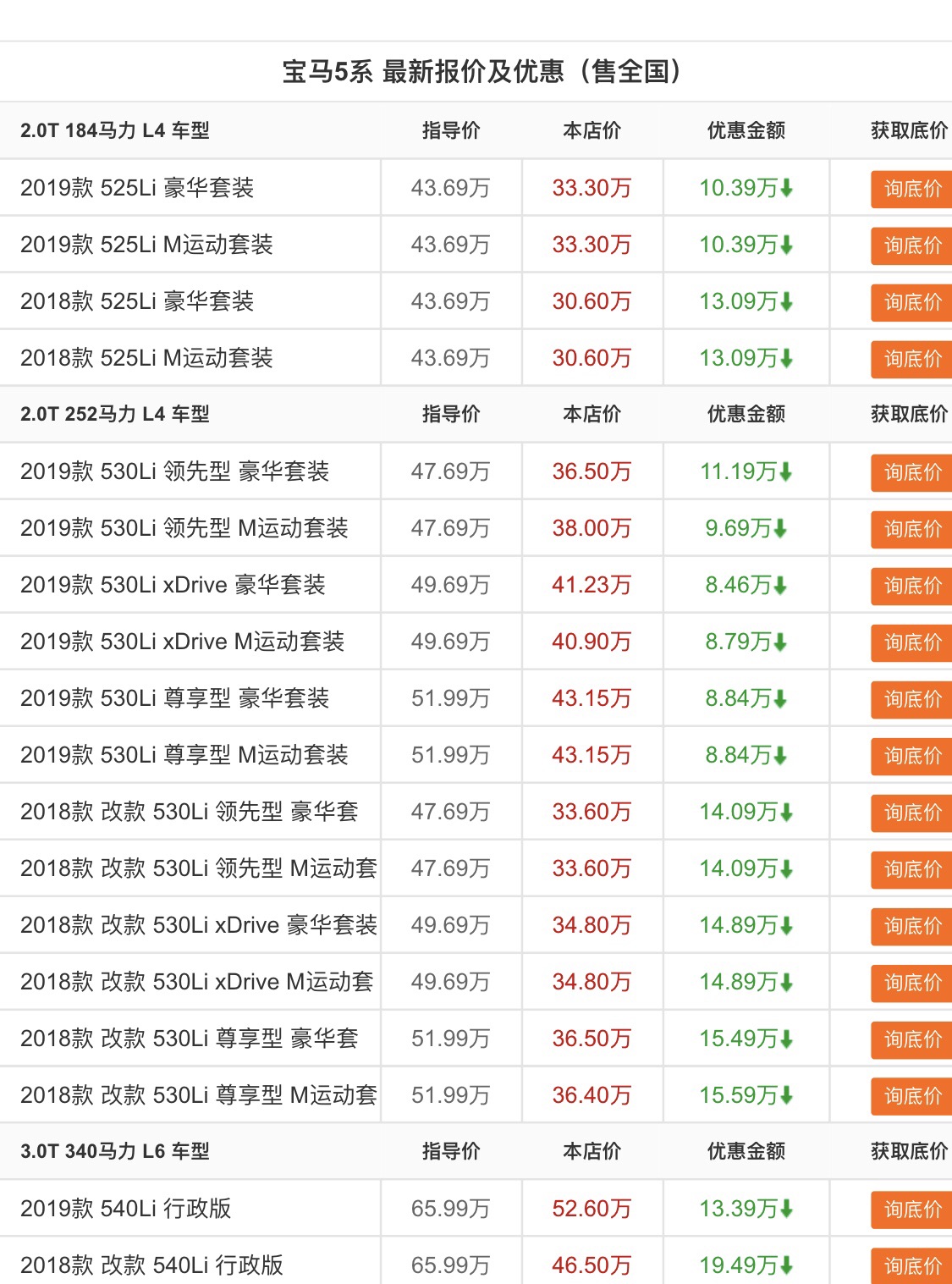The width and height of the screenshot is (952, 1284).
Task: Select the 46.50万 store price
Action: (592, 1265)
